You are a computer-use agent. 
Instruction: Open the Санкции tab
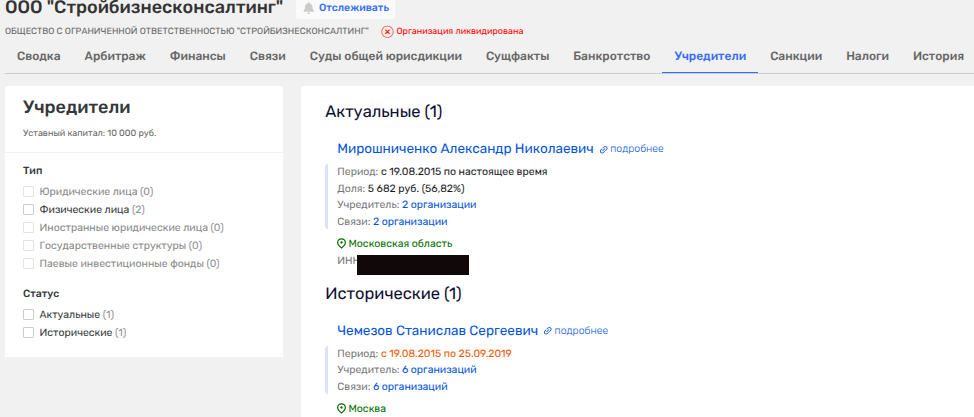[x=796, y=56]
